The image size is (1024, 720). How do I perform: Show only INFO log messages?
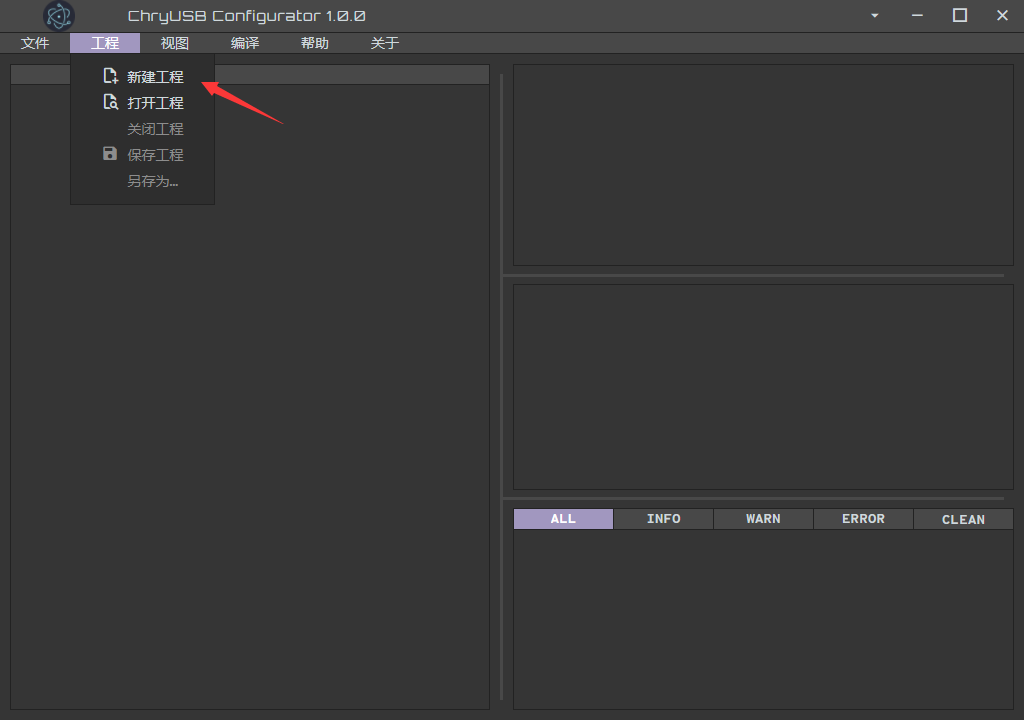coord(663,519)
